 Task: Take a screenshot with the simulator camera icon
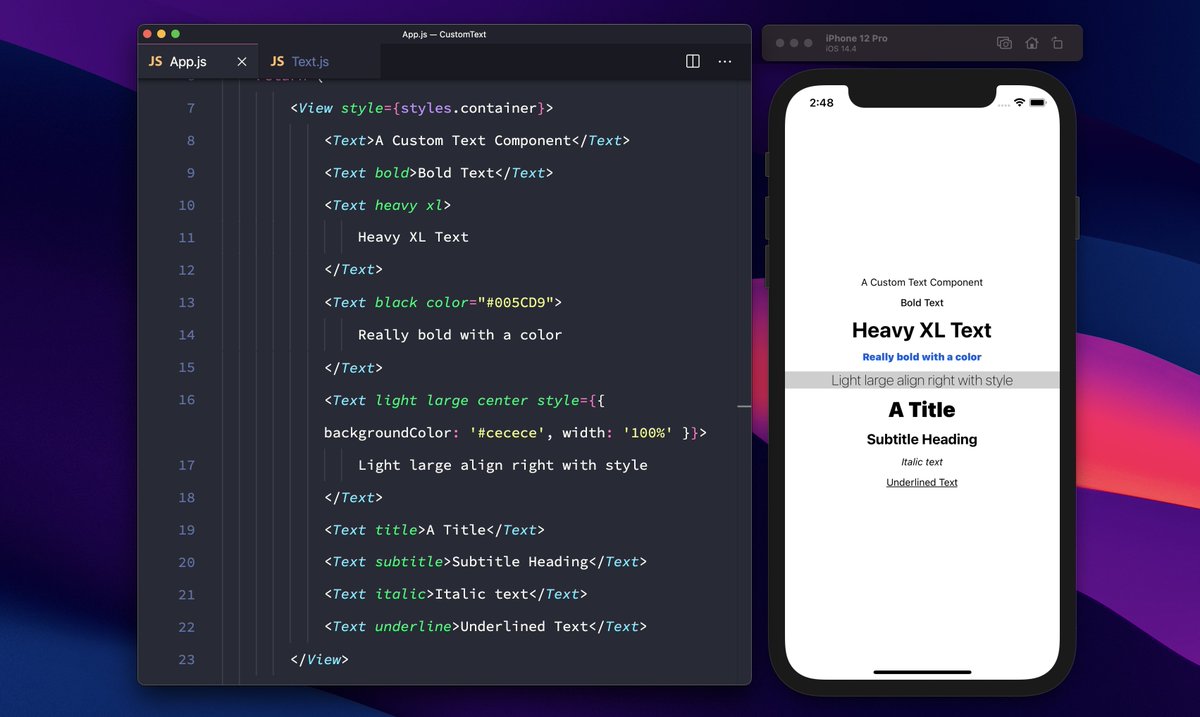pyautogui.click(x=1003, y=43)
